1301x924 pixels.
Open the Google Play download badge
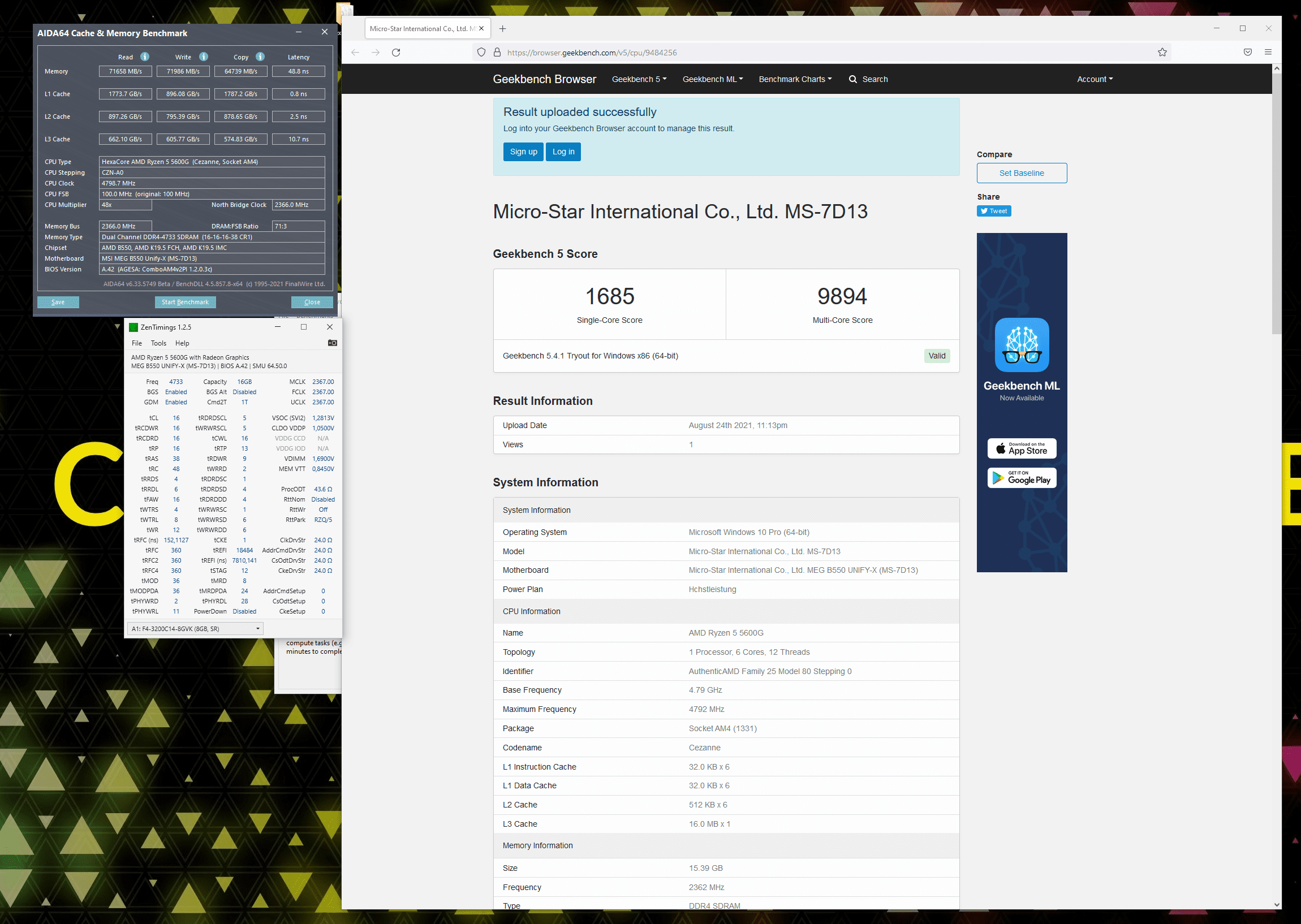1022,478
